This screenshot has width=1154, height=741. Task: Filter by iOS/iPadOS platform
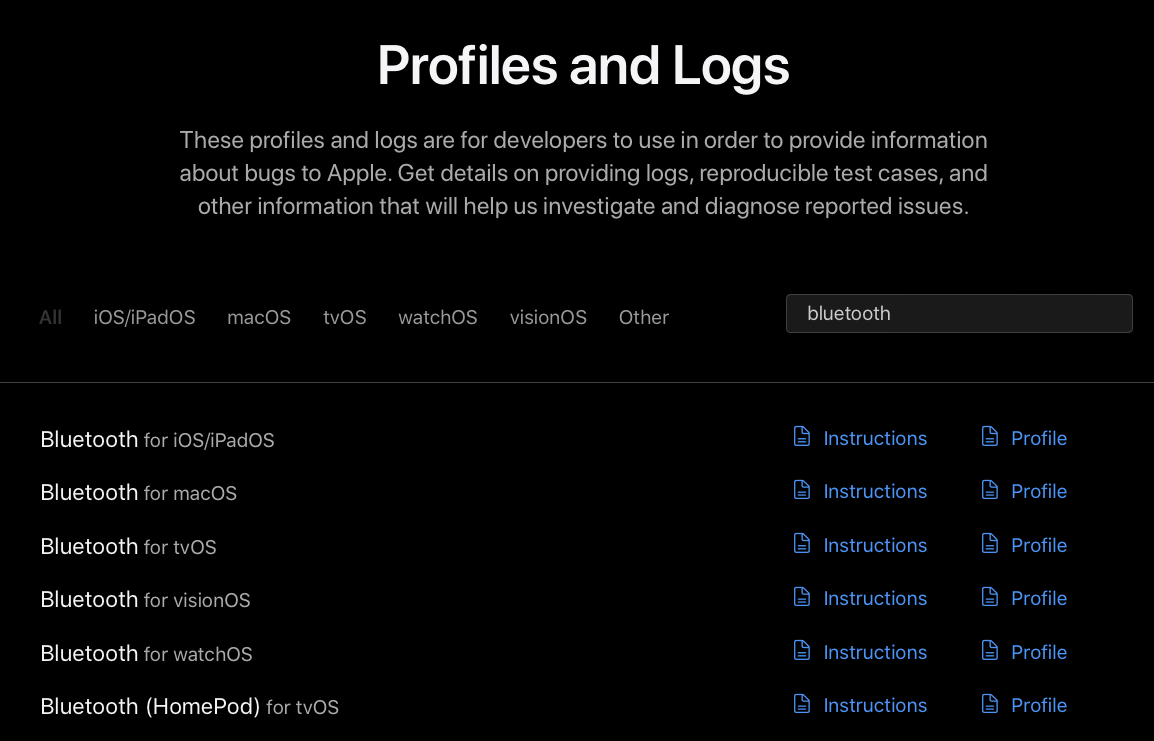click(x=144, y=317)
